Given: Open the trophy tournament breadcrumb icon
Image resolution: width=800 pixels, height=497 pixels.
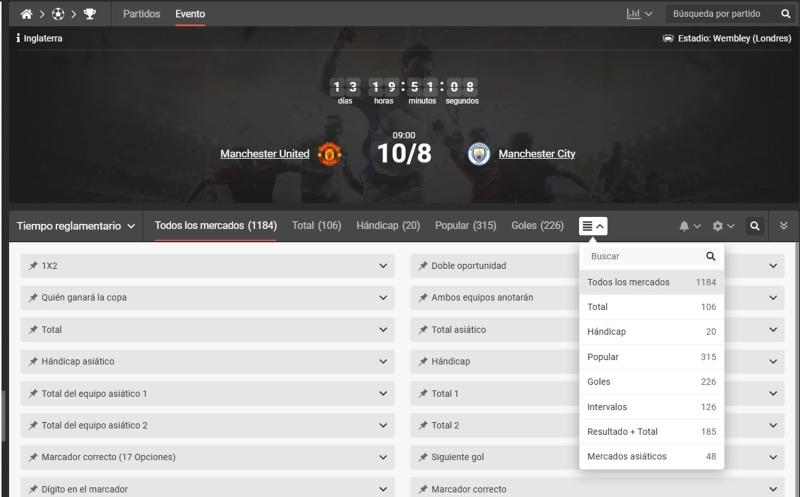Looking at the screenshot, I should 90,14.
